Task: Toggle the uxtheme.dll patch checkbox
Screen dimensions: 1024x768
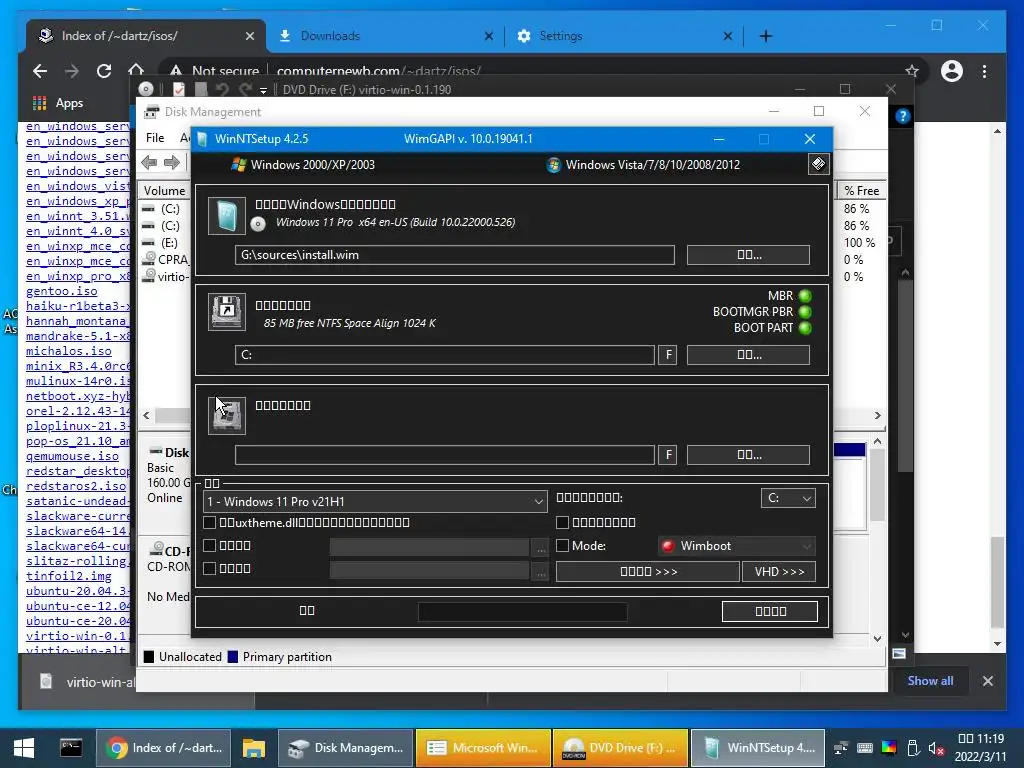Action: (x=210, y=522)
